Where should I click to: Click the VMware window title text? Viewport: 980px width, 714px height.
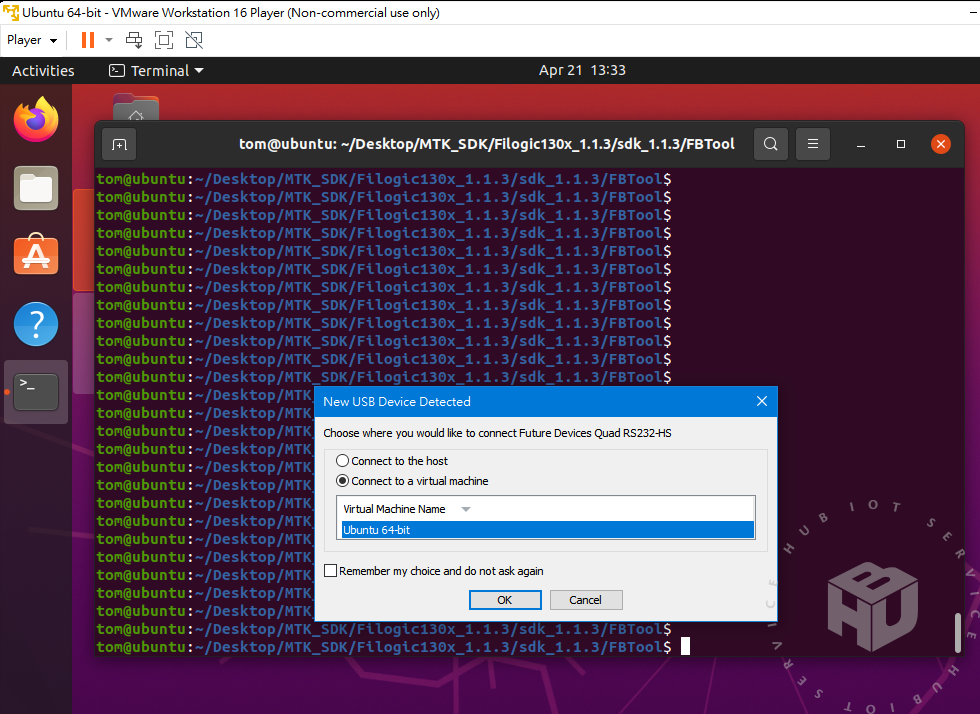point(231,13)
